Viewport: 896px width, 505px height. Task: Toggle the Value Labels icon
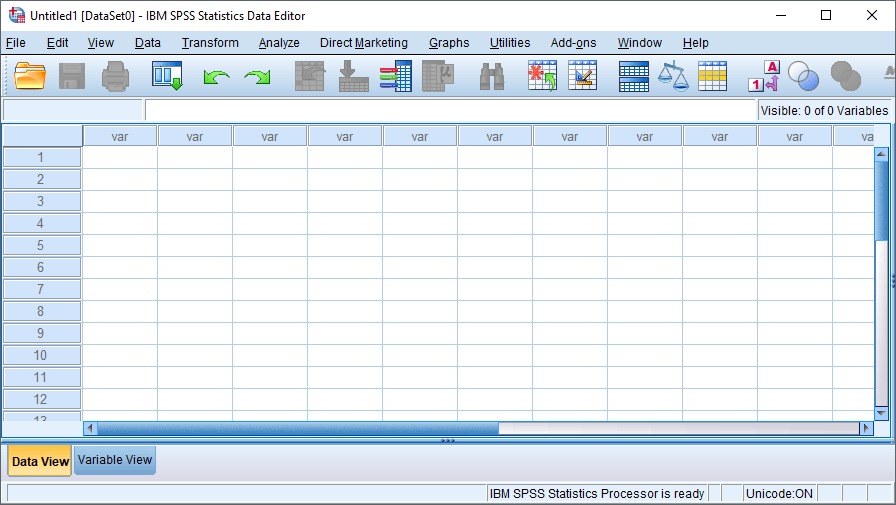point(764,76)
